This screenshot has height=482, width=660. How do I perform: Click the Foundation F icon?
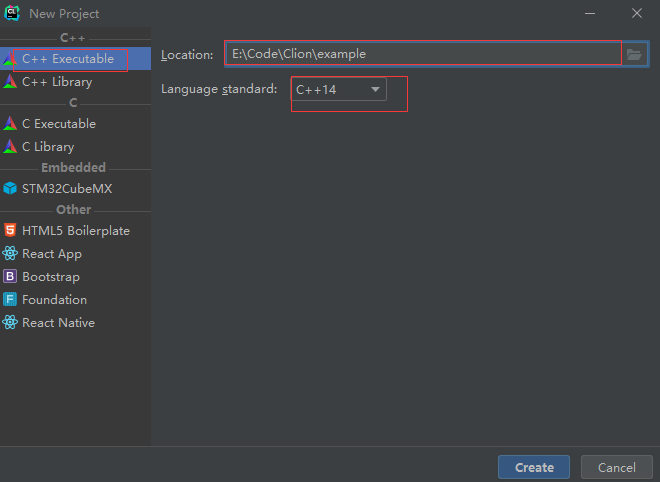click(x=10, y=299)
